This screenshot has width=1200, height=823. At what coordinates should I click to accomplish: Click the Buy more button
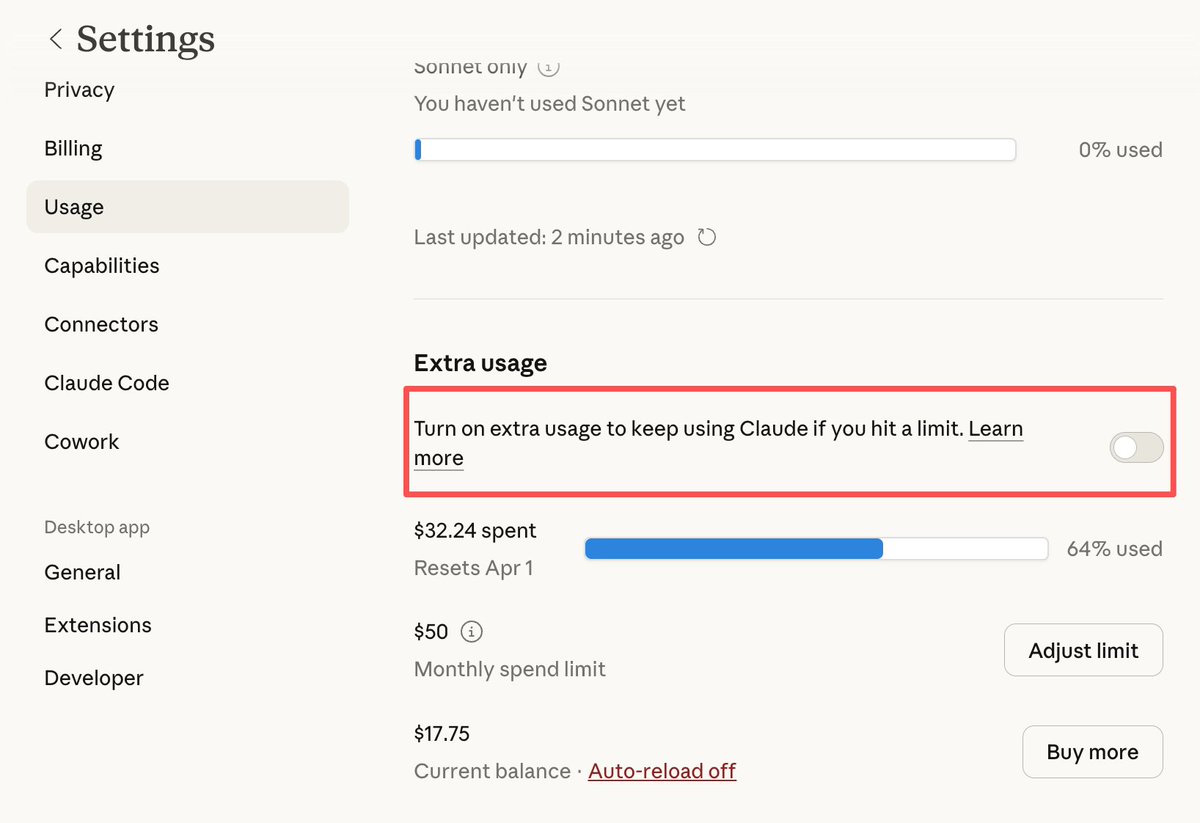[1092, 752]
